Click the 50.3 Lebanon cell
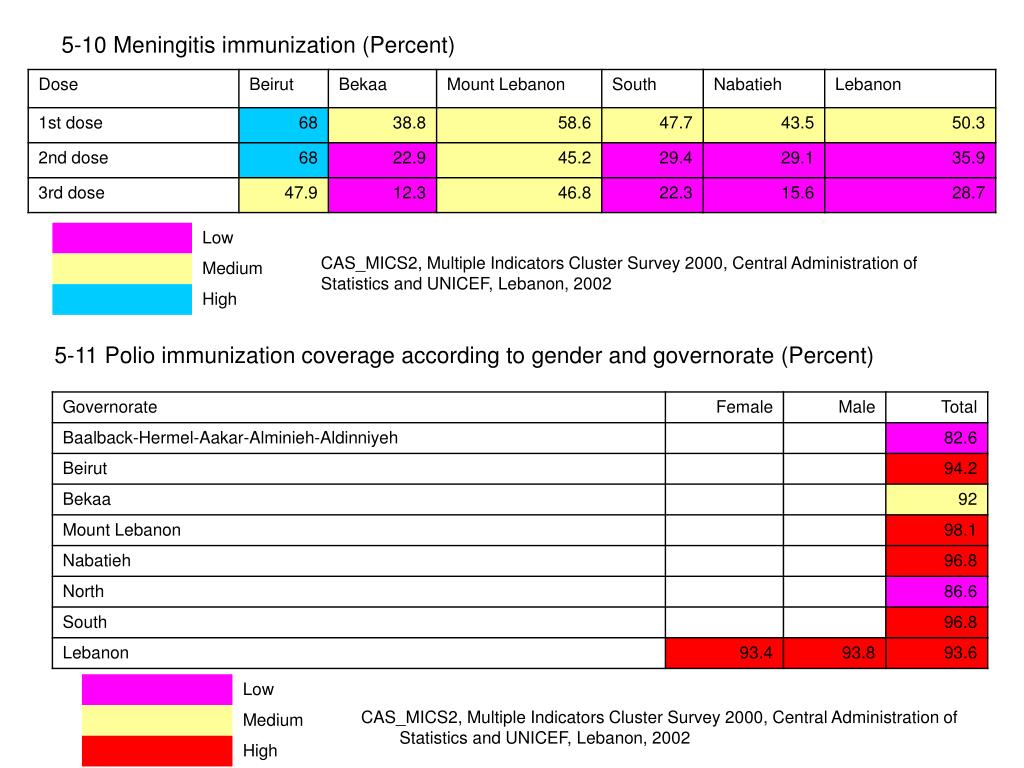Viewport: 1024px width, 768px height. pos(910,125)
